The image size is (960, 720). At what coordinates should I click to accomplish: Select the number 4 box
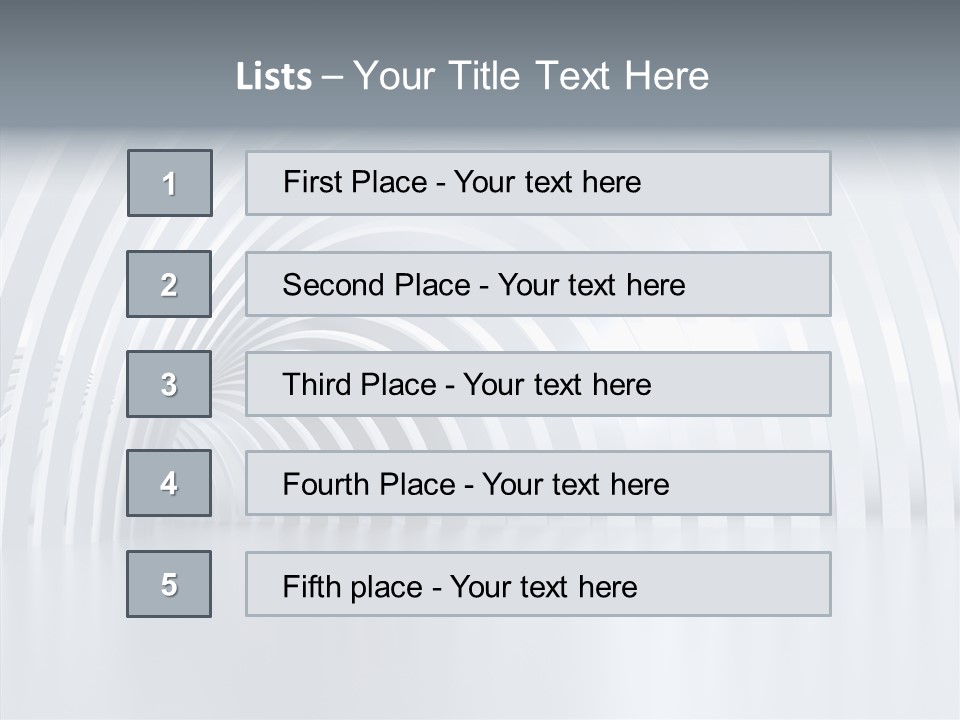pyautogui.click(x=169, y=483)
